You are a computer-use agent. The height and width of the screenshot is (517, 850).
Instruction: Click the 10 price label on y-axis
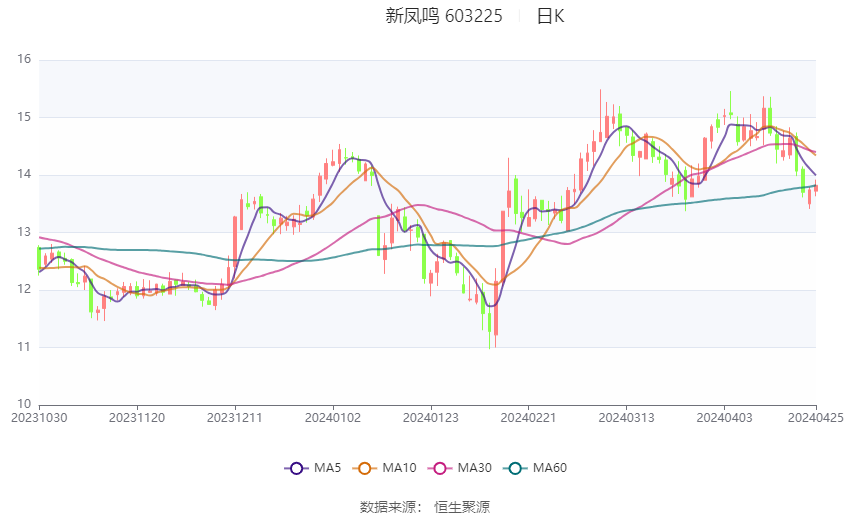pyautogui.click(x=24, y=405)
